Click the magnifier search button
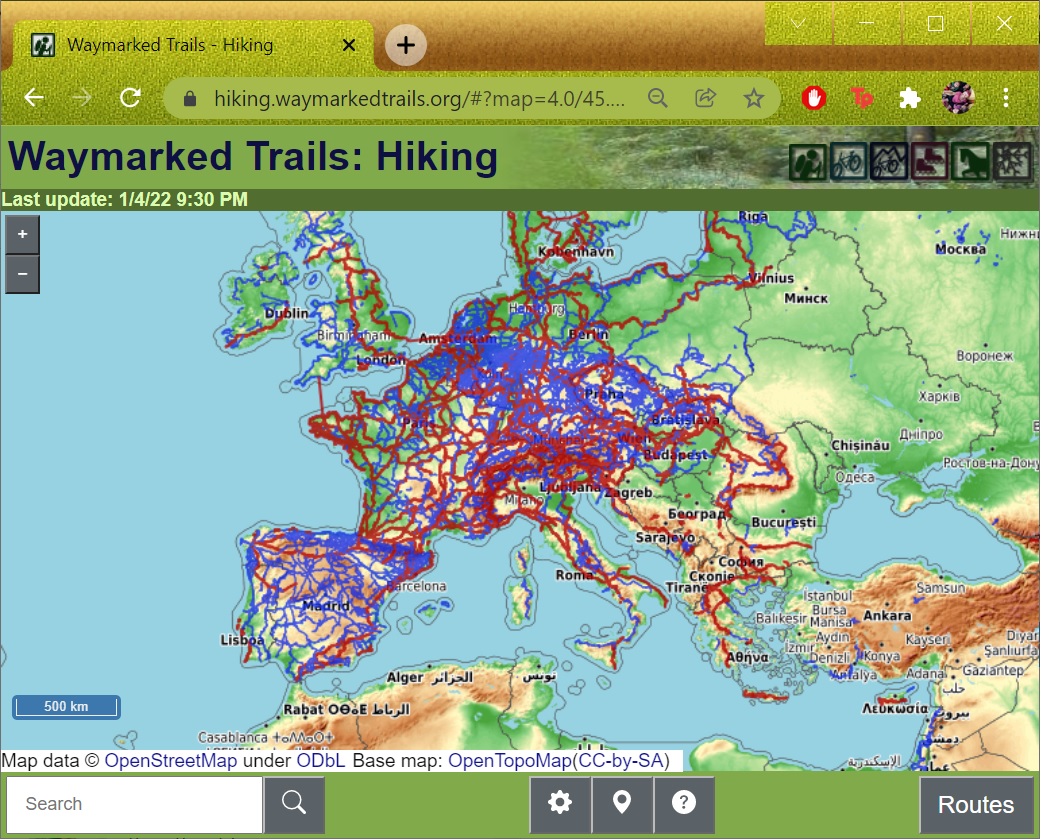Viewport: 1041px width, 839px height. tap(294, 803)
